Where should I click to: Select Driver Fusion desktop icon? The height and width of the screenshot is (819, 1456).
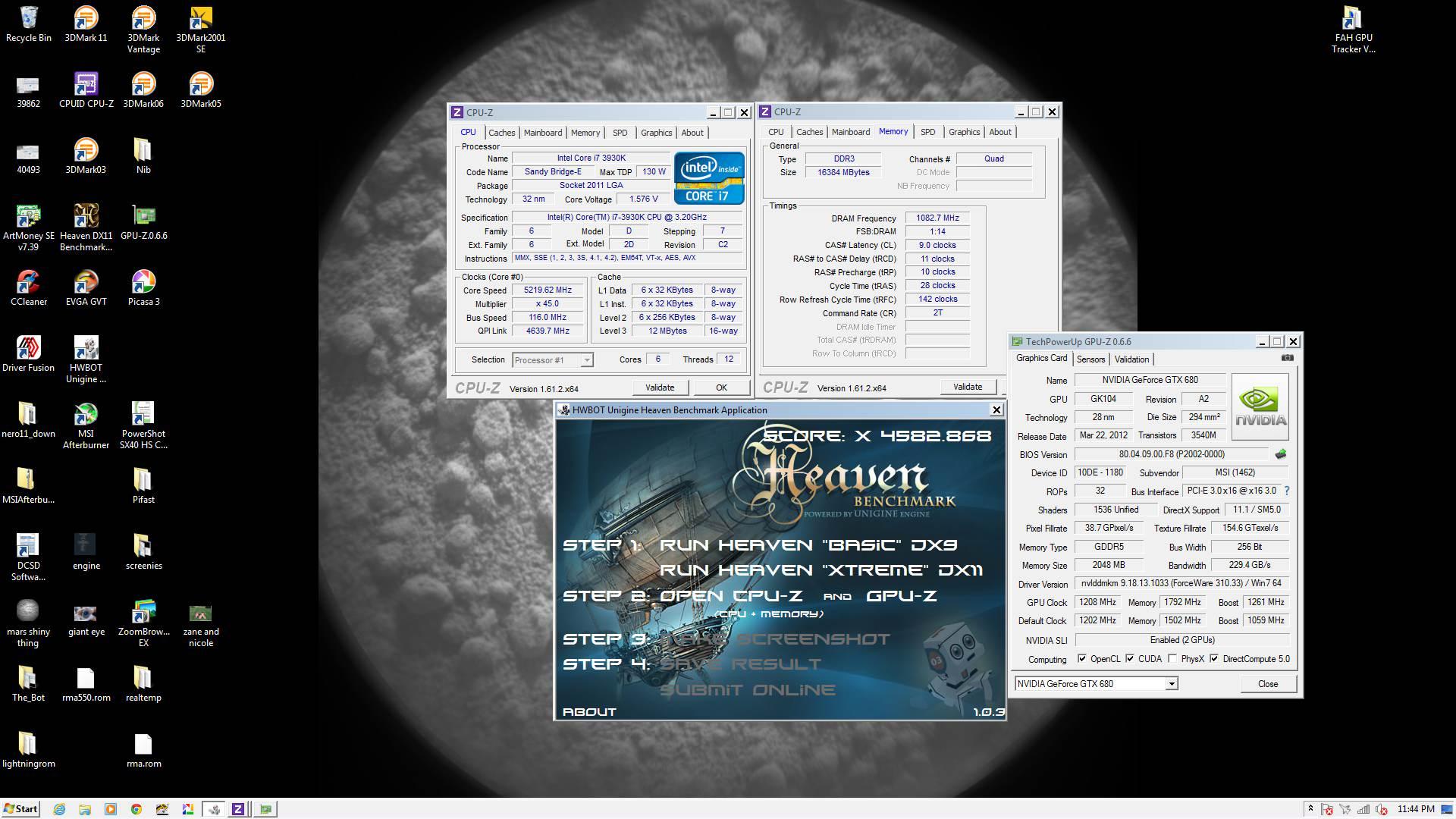point(28,353)
